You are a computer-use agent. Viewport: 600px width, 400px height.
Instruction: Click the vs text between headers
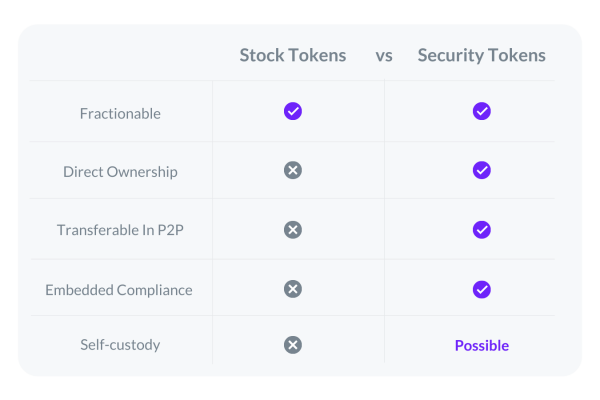pos(384,56)
